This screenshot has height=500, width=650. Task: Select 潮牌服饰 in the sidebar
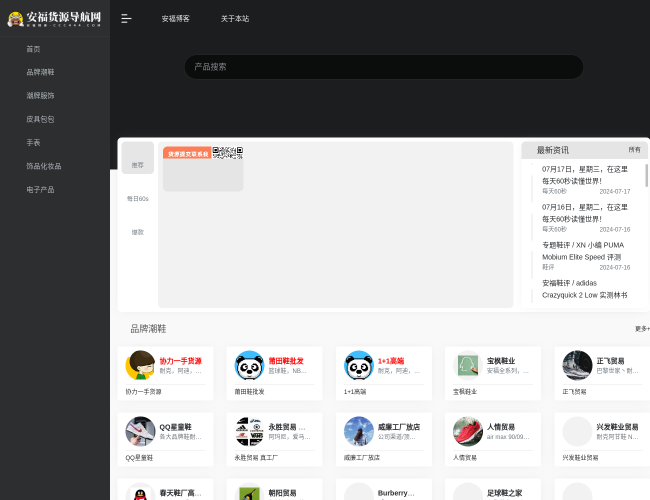pyautogui.click(x=40, y=95)
